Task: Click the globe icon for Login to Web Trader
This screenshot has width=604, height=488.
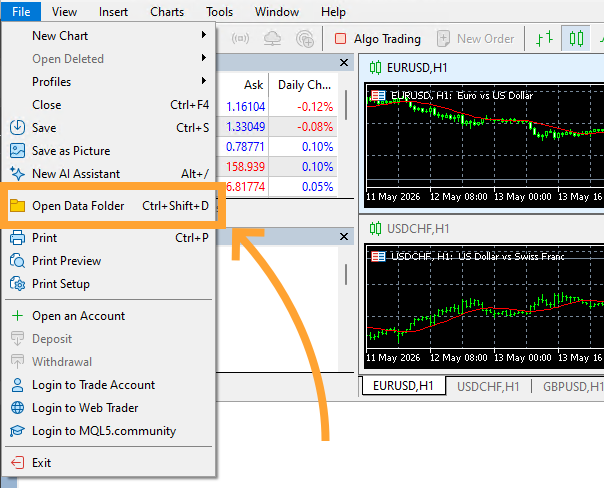Action: tap(17, 408)
